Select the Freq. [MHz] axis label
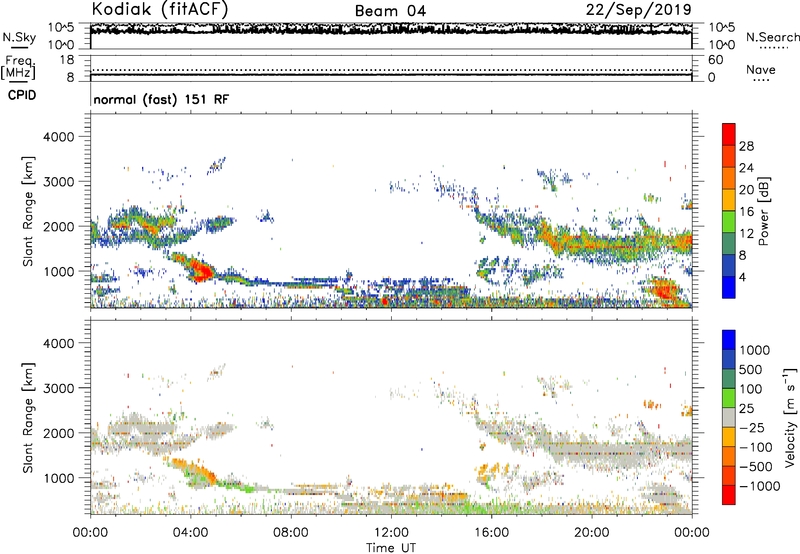800x554 pixels. point(18,67)
